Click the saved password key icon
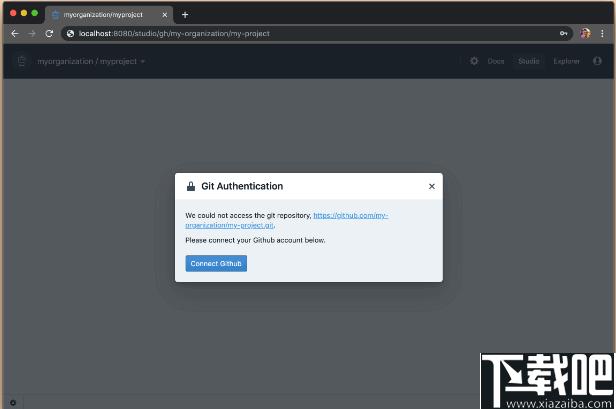616x409 pixels. click(x=563, y=34)
